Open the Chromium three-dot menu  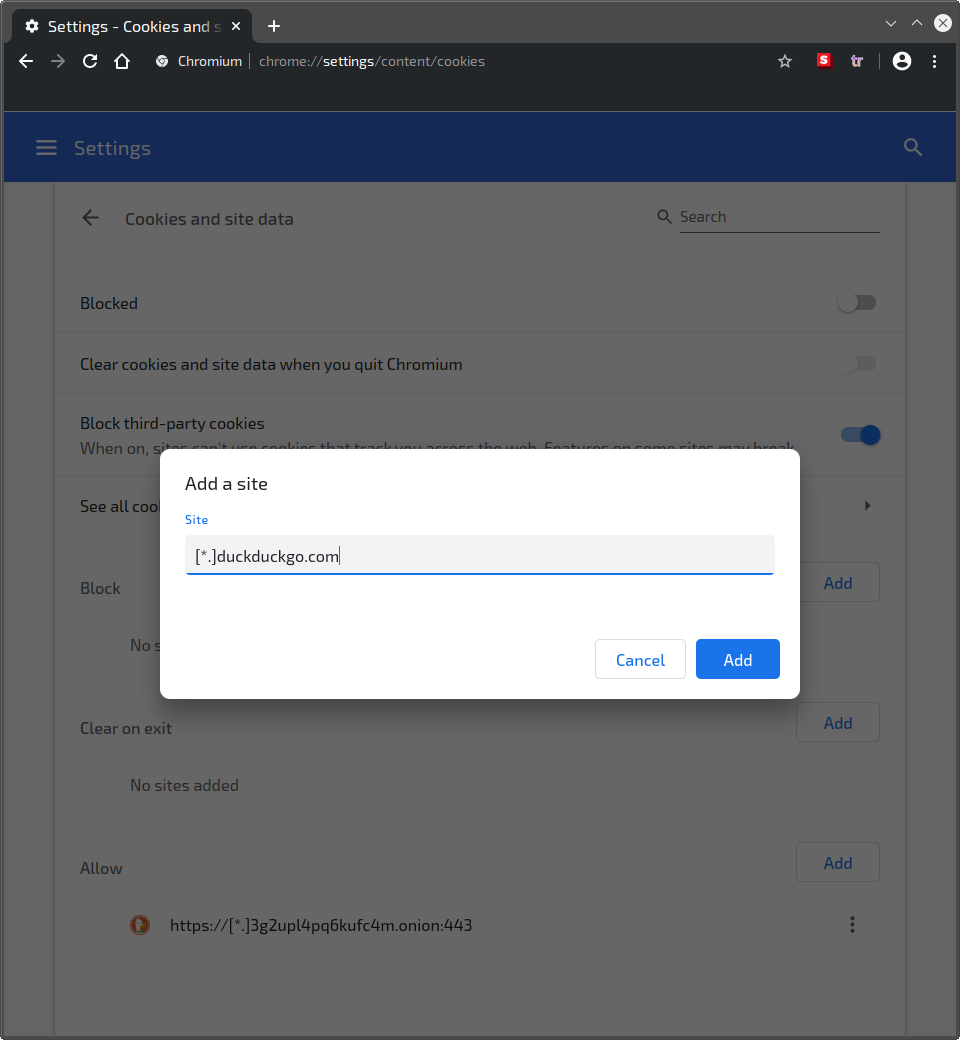pyautogui.click(x=934, y=62)
